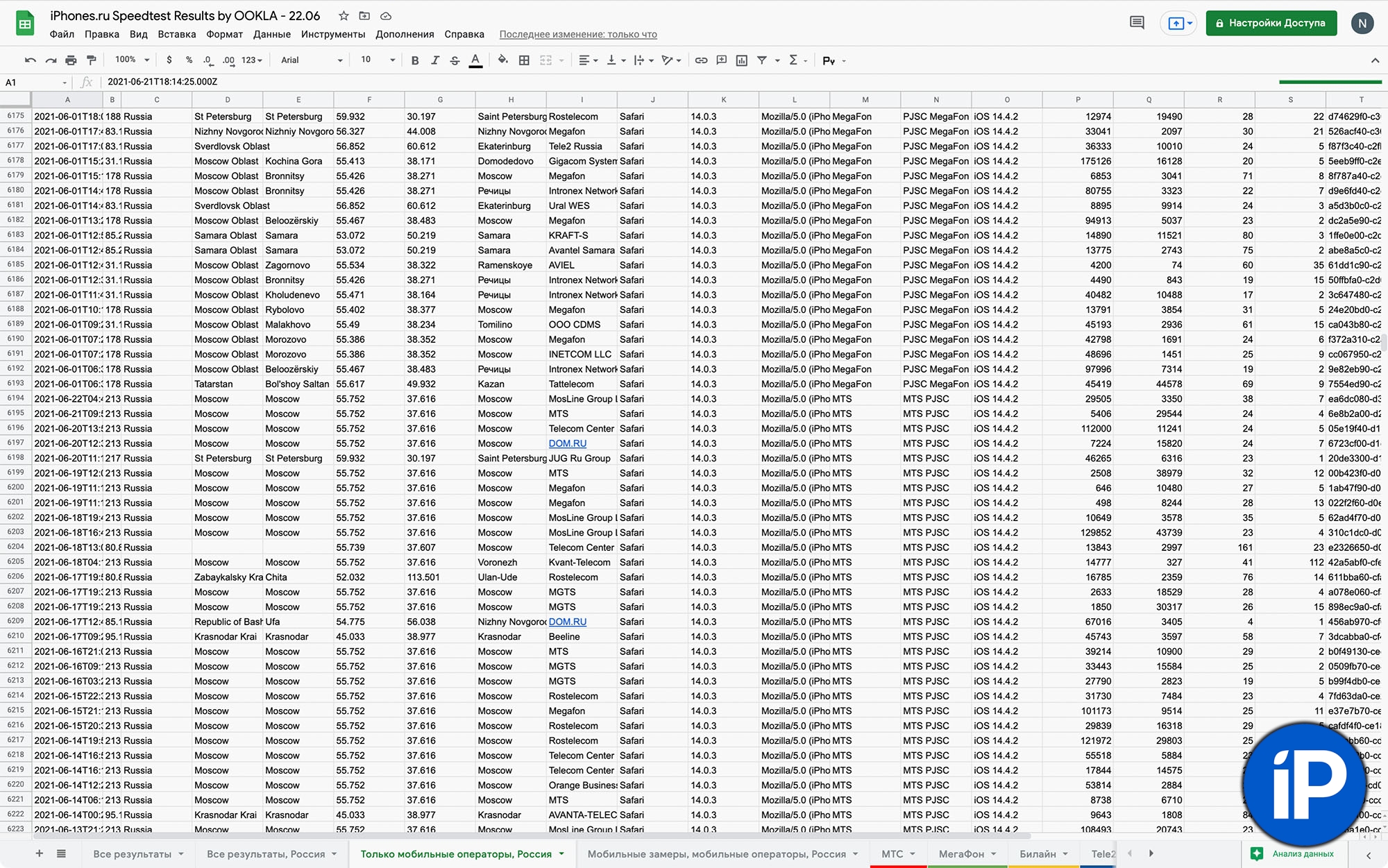Open the all sheets list icon
This screenshot has height=868, width=1388.
click(x=61, y=853)
